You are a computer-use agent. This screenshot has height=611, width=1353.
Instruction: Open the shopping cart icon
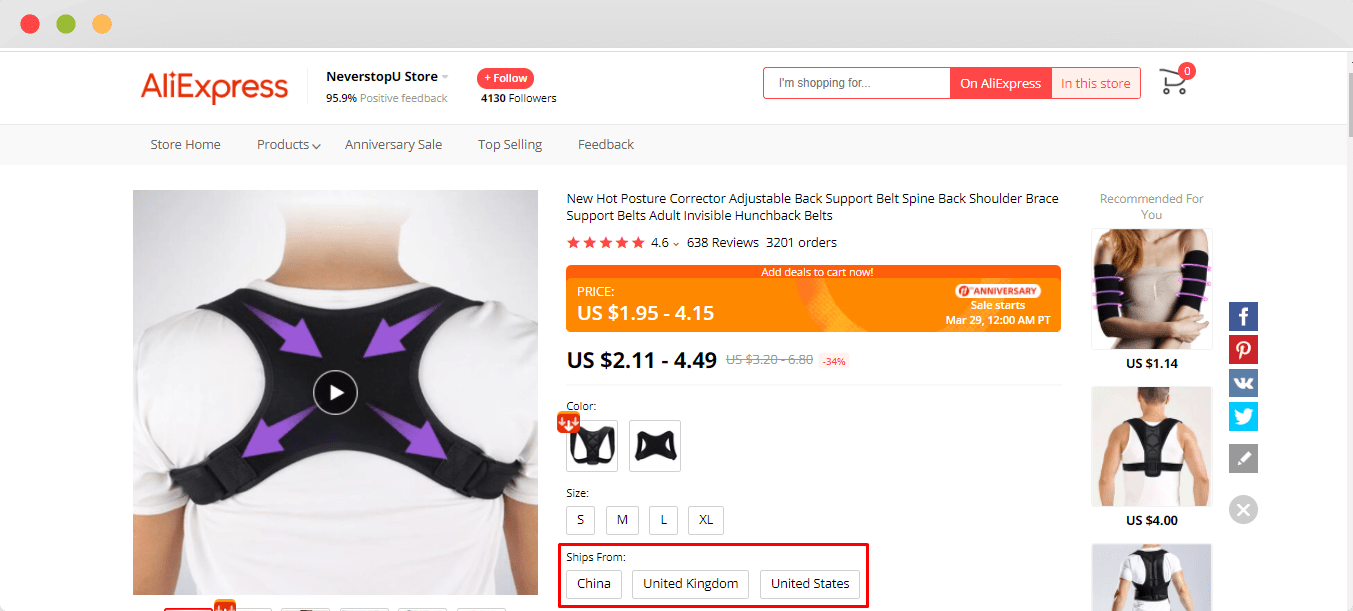point(1174,83)
